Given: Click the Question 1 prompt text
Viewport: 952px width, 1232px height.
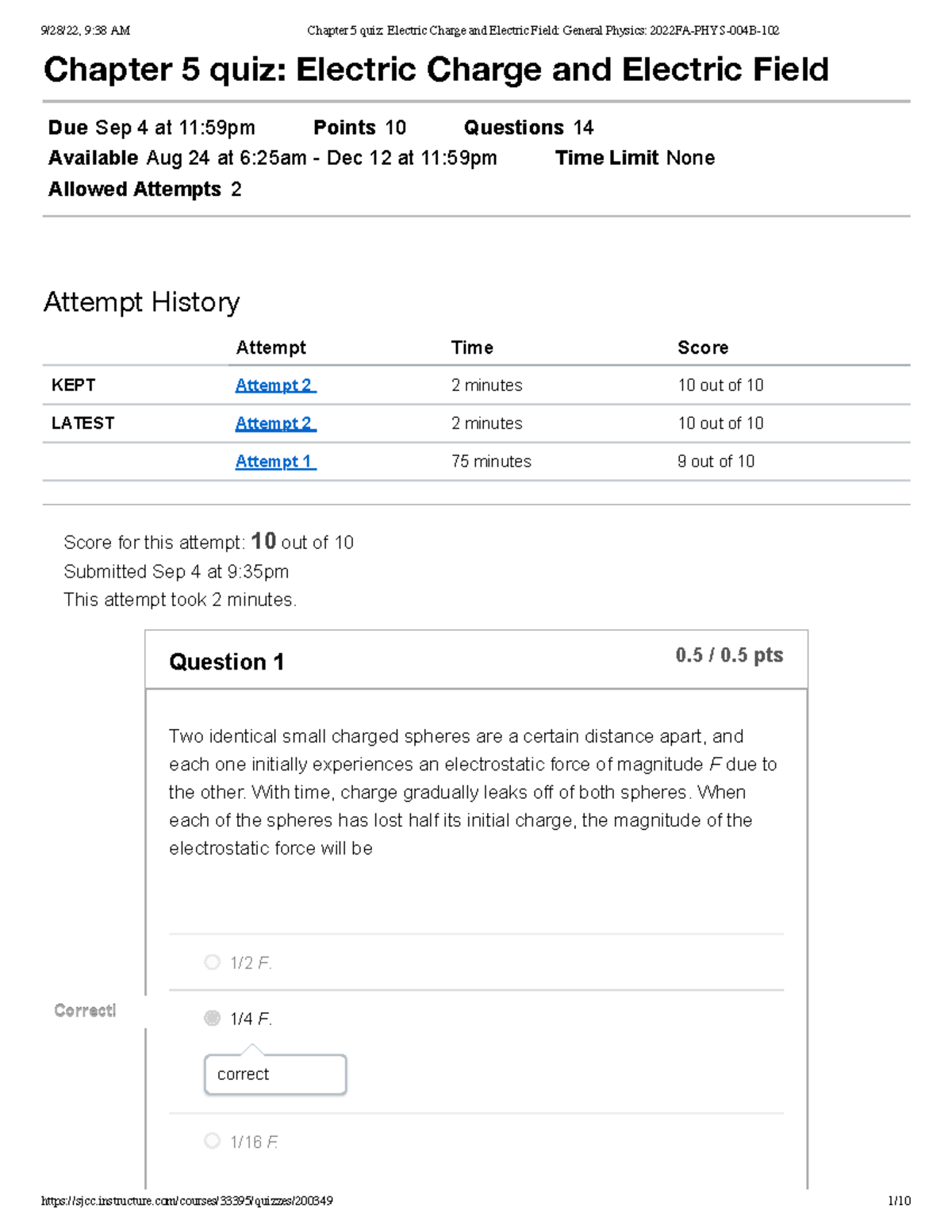Looking at the screenshot, I should [473, 792].
